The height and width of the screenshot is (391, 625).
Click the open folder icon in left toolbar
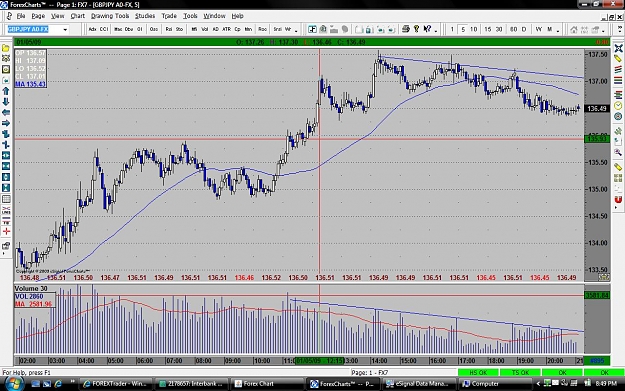pos(6,48)
